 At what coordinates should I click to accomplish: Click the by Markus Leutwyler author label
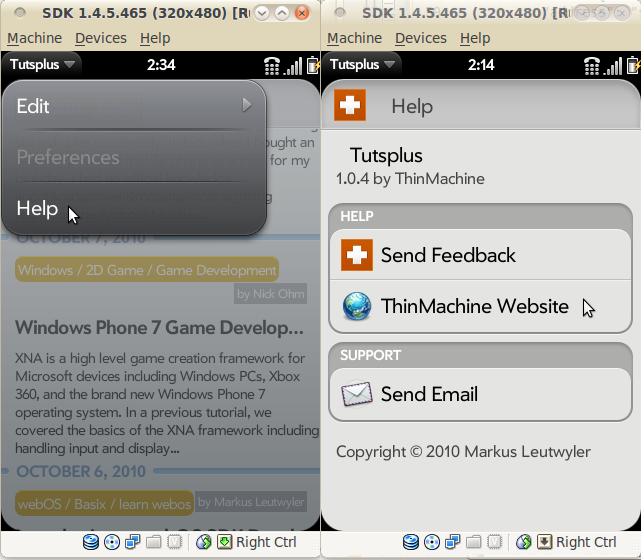click(x=251, y=502)
